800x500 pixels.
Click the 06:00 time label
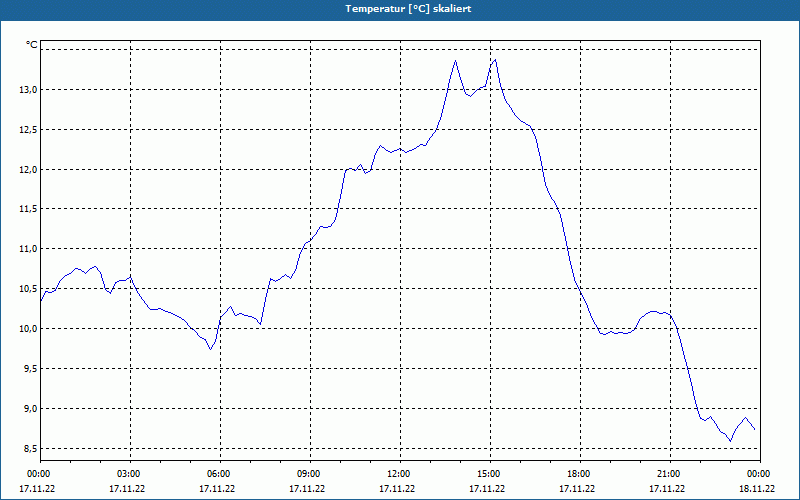[220, 474]
